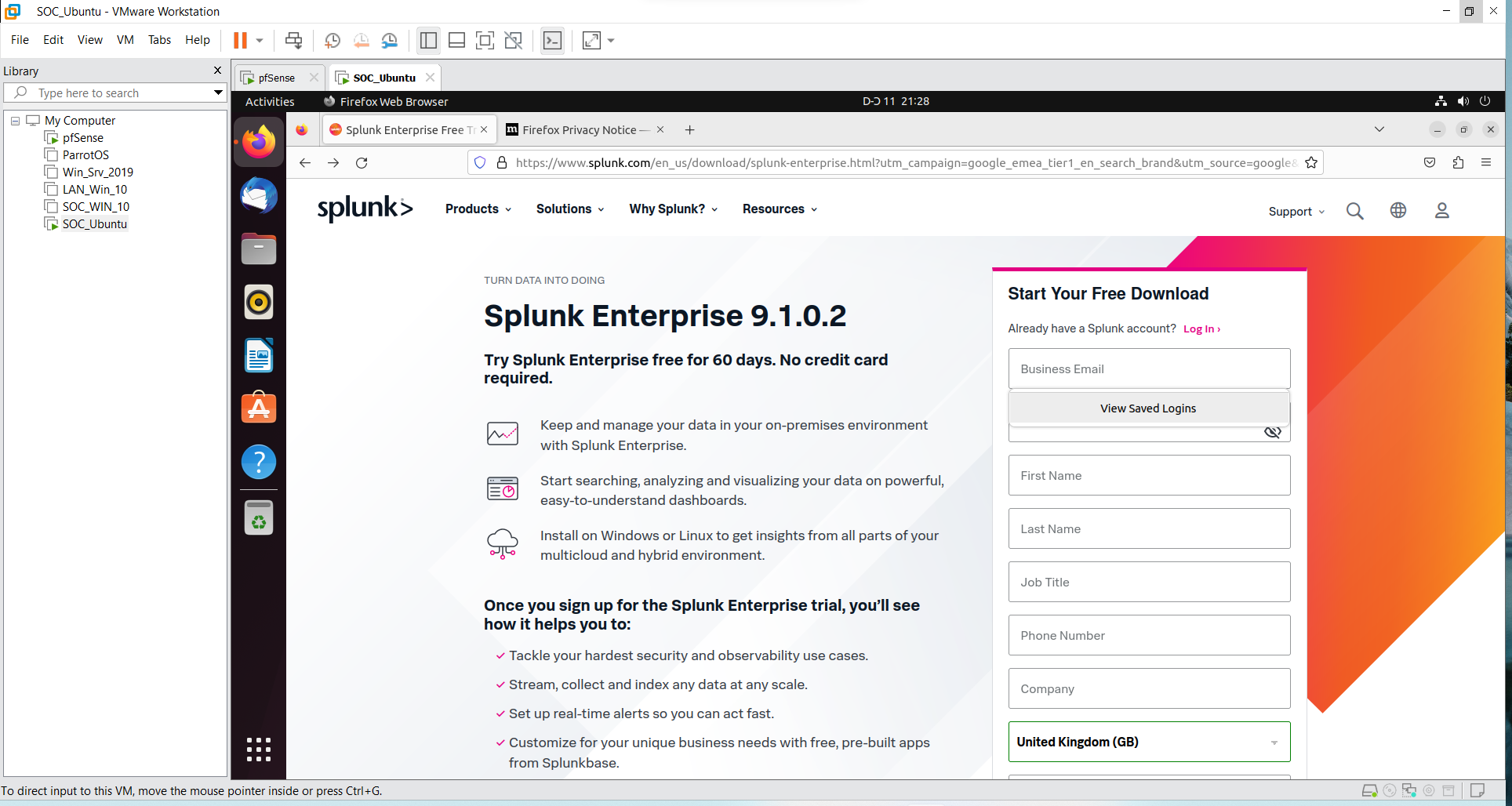The width and height of the screenshot is (1512, 806).
Task: Click the stretch guest display icon
Action: (591, 40)
